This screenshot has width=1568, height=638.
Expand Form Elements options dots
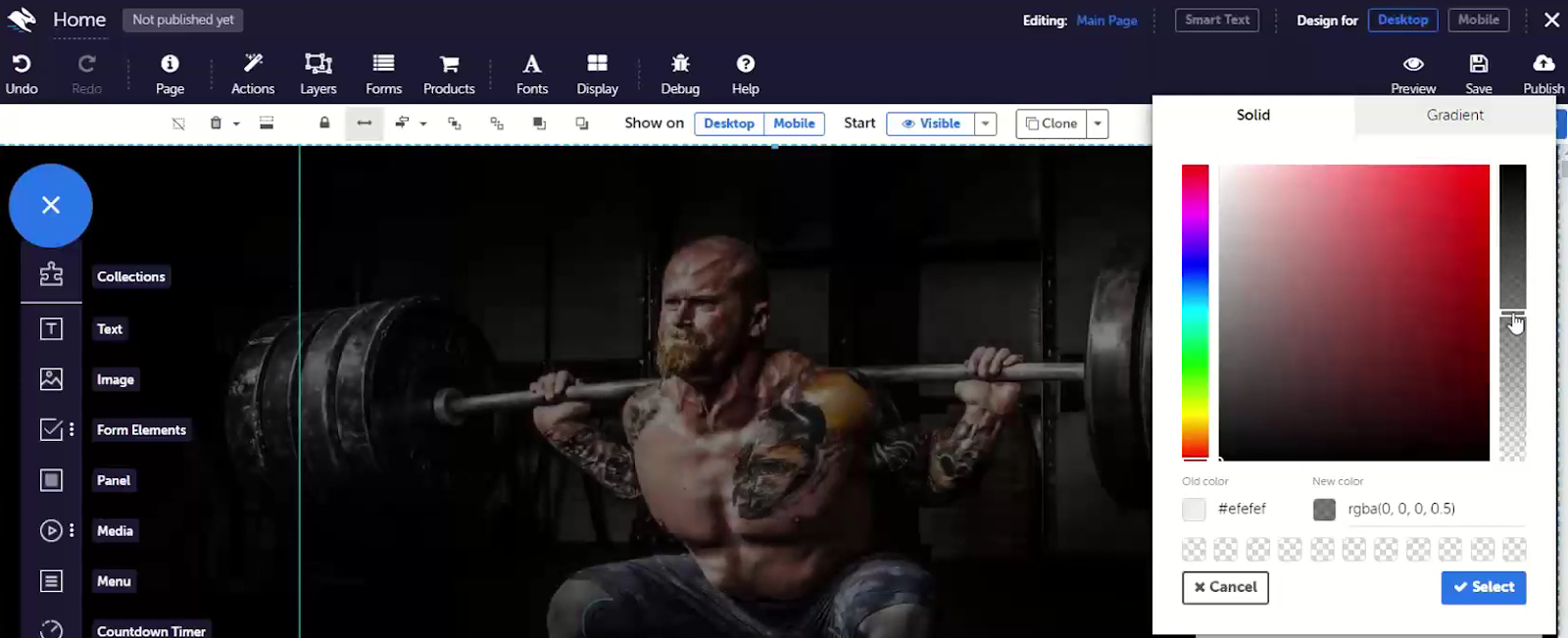tap(72, 429)
